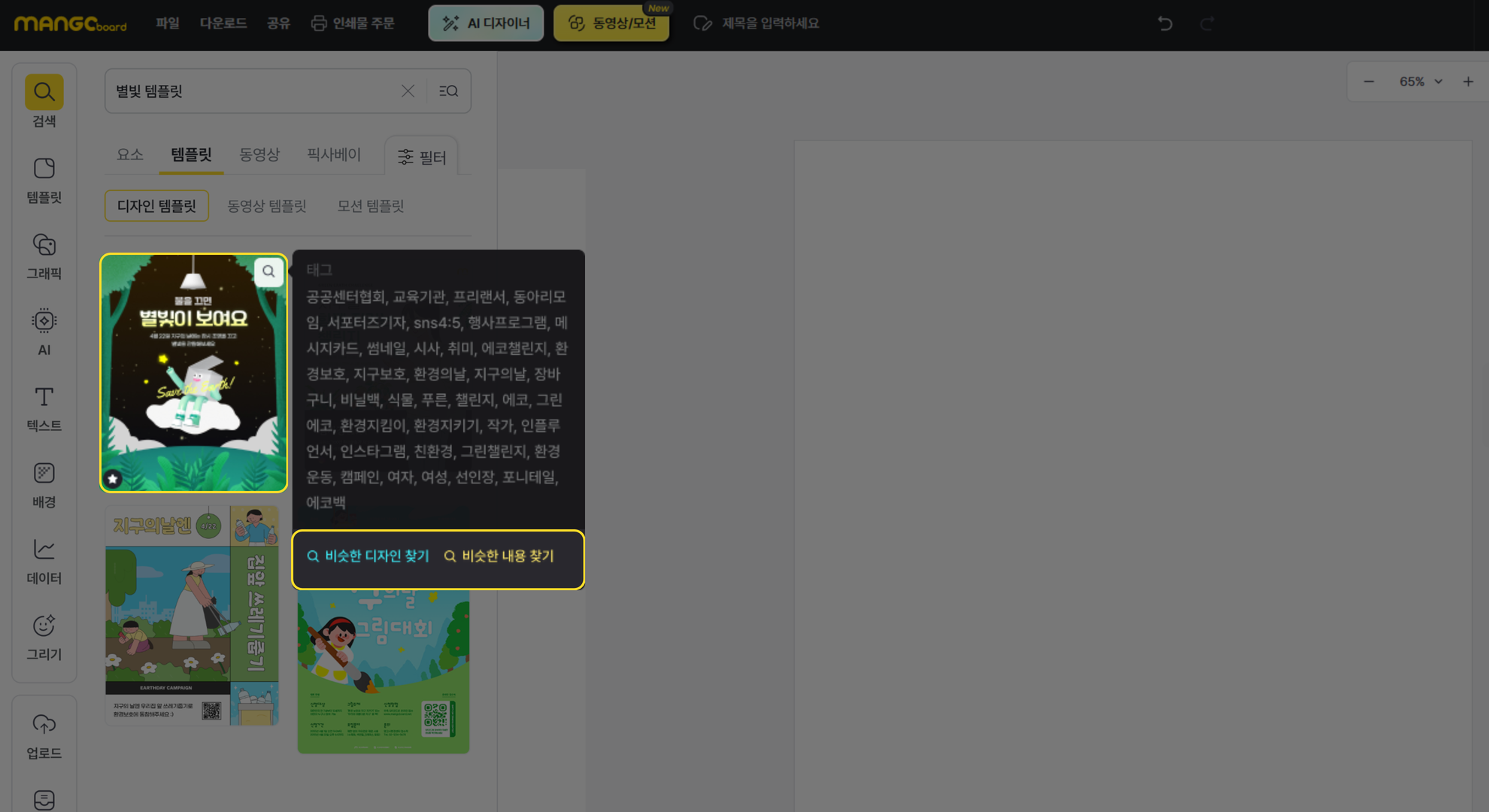Screen dimensions: 1489x812
Task: Click the AI 디자이너 button
Action: coord(486,23)
